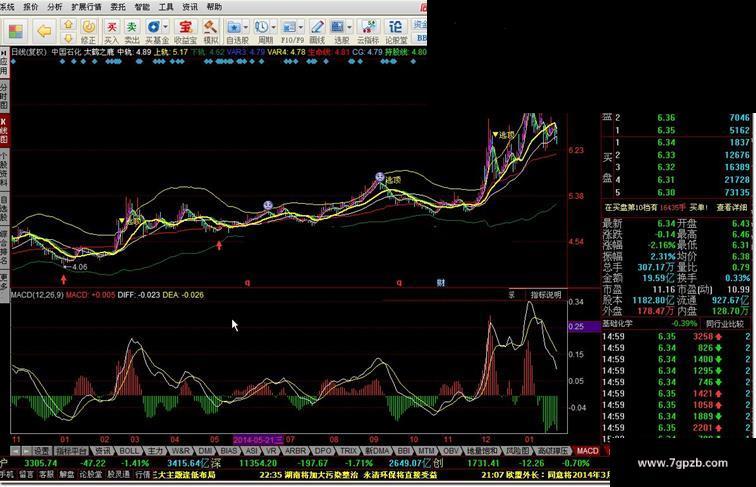Open the 模拟 gavel icon
756x487 pixels.
tap(210, 31)
